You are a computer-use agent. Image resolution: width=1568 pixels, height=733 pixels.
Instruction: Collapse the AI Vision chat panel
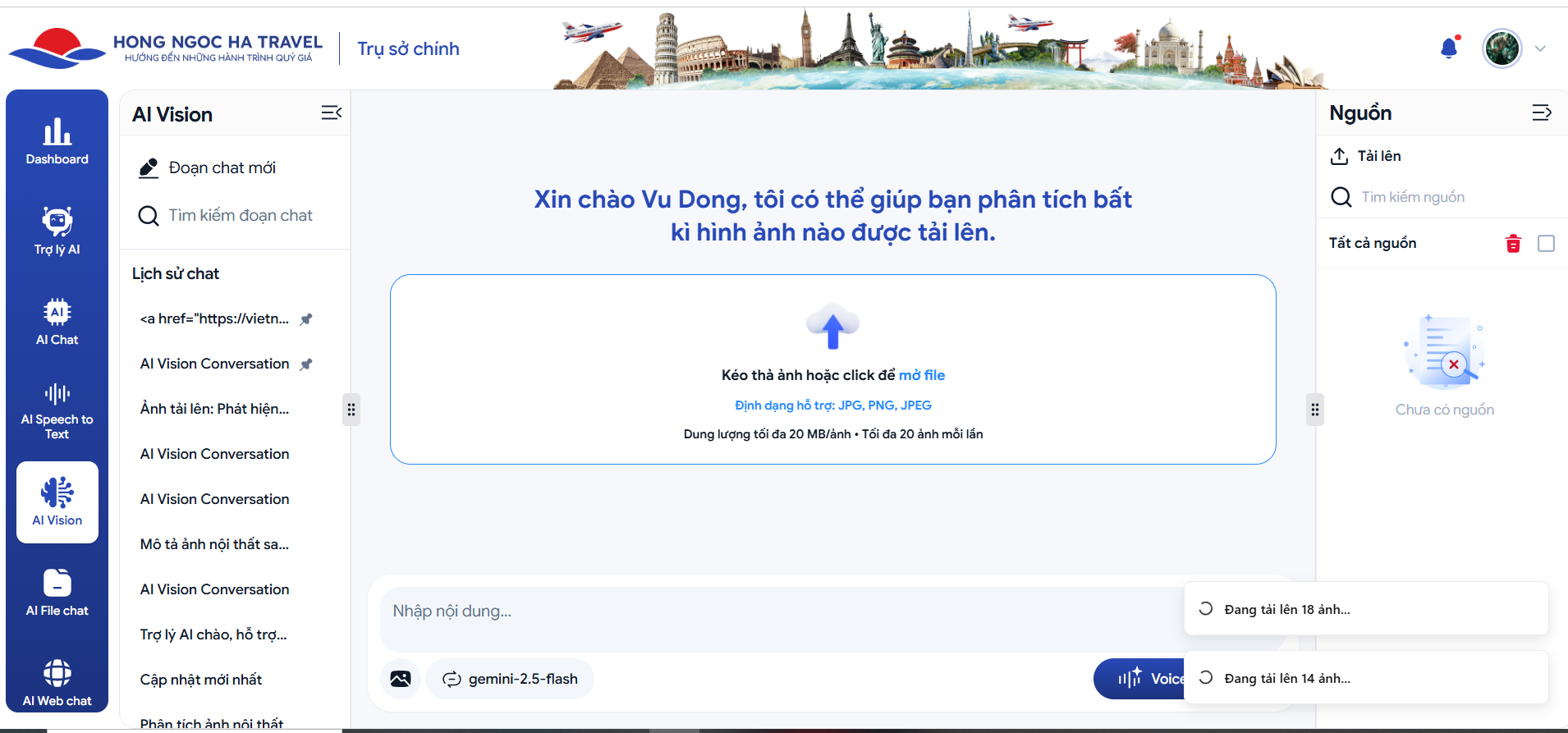331,113
